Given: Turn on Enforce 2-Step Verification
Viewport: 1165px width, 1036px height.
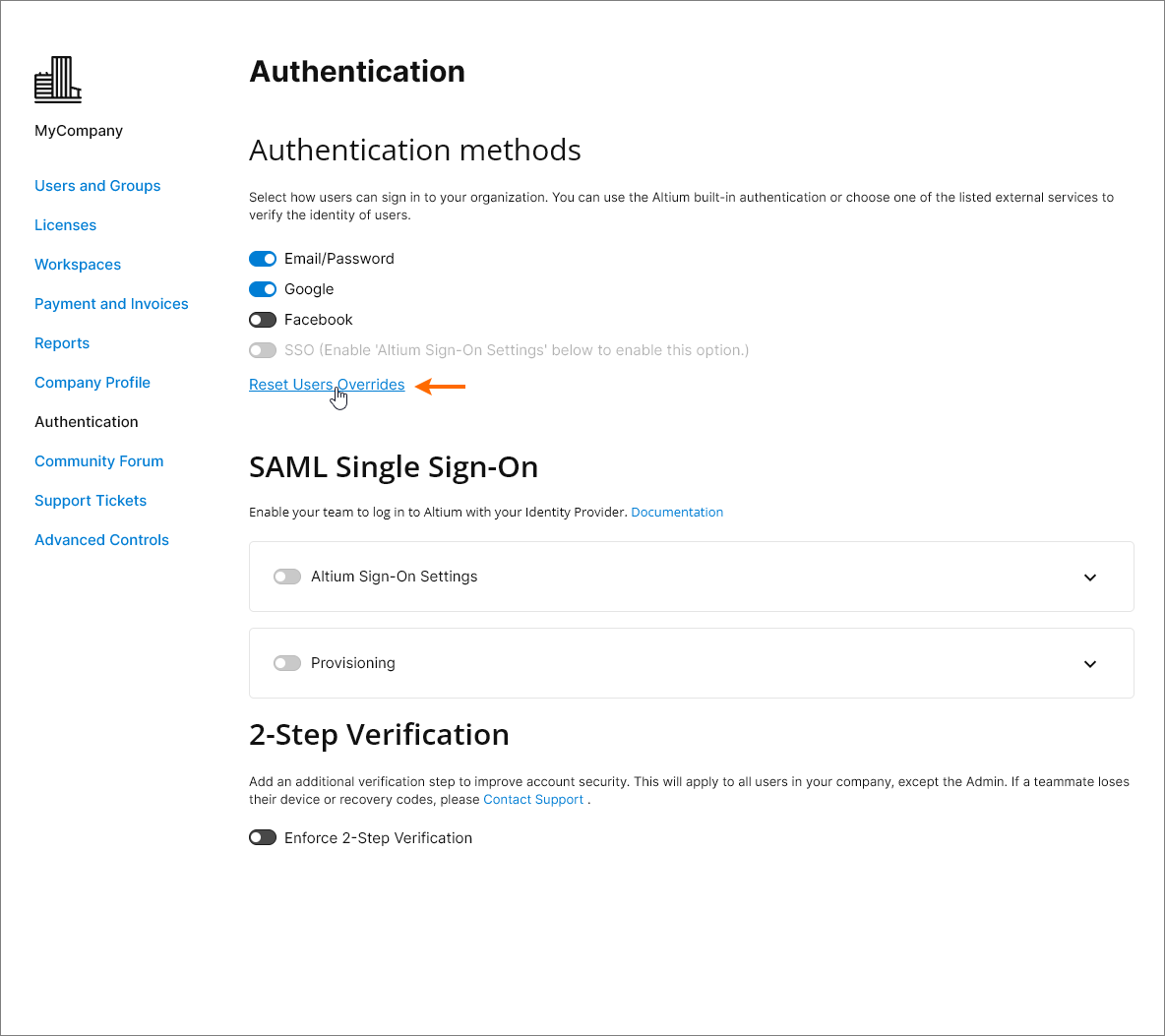Looking at the screenshot, I should [x=263, y=838].
